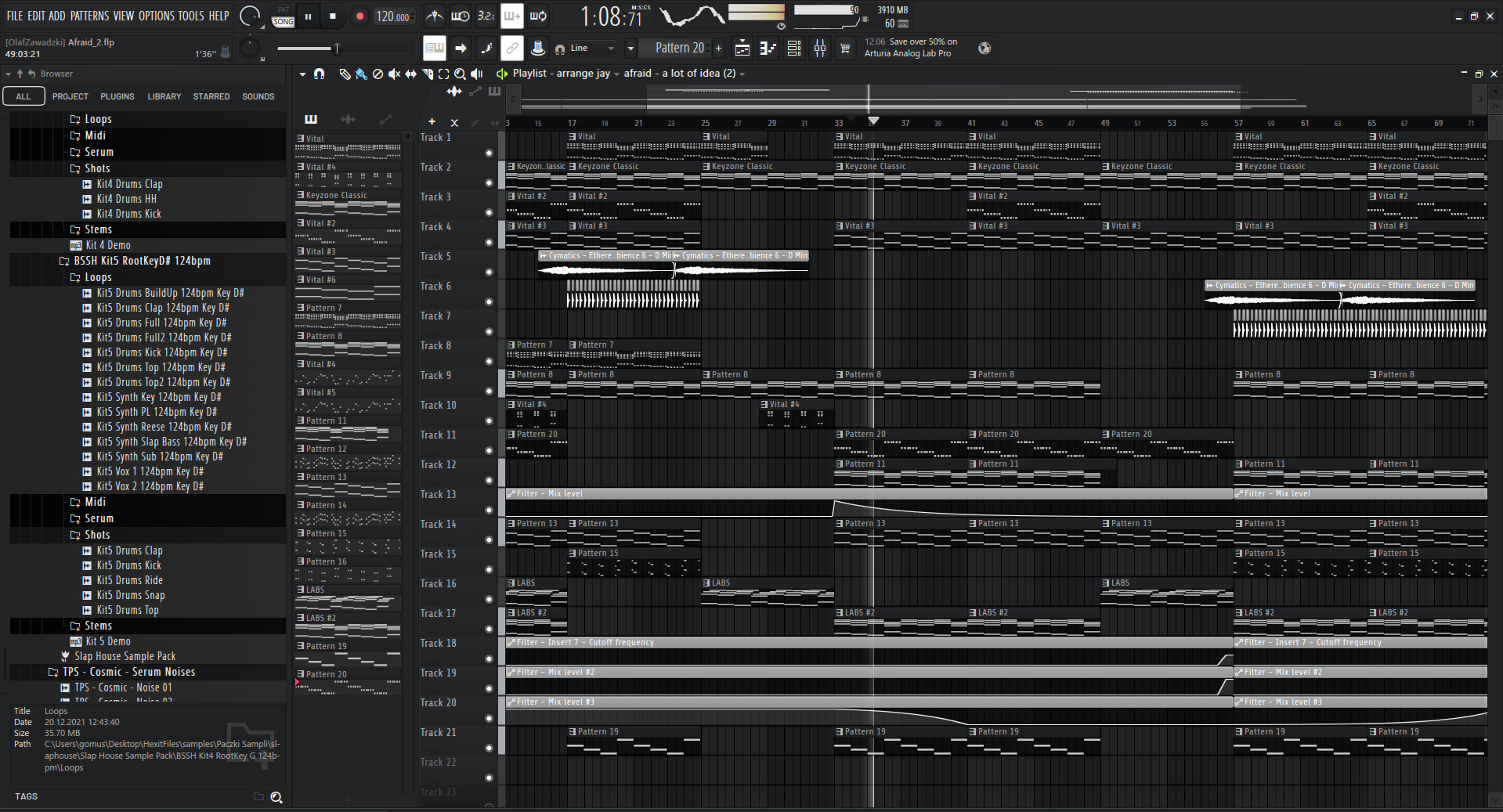
Task: Open the channel rack icon
Action: click(794, 49)
